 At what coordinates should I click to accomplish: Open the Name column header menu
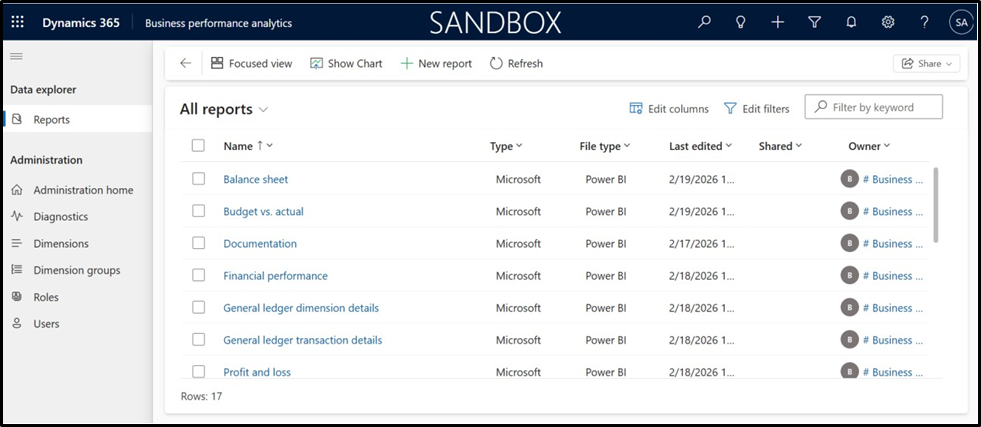pyautogui.click(x=248, y=146)
